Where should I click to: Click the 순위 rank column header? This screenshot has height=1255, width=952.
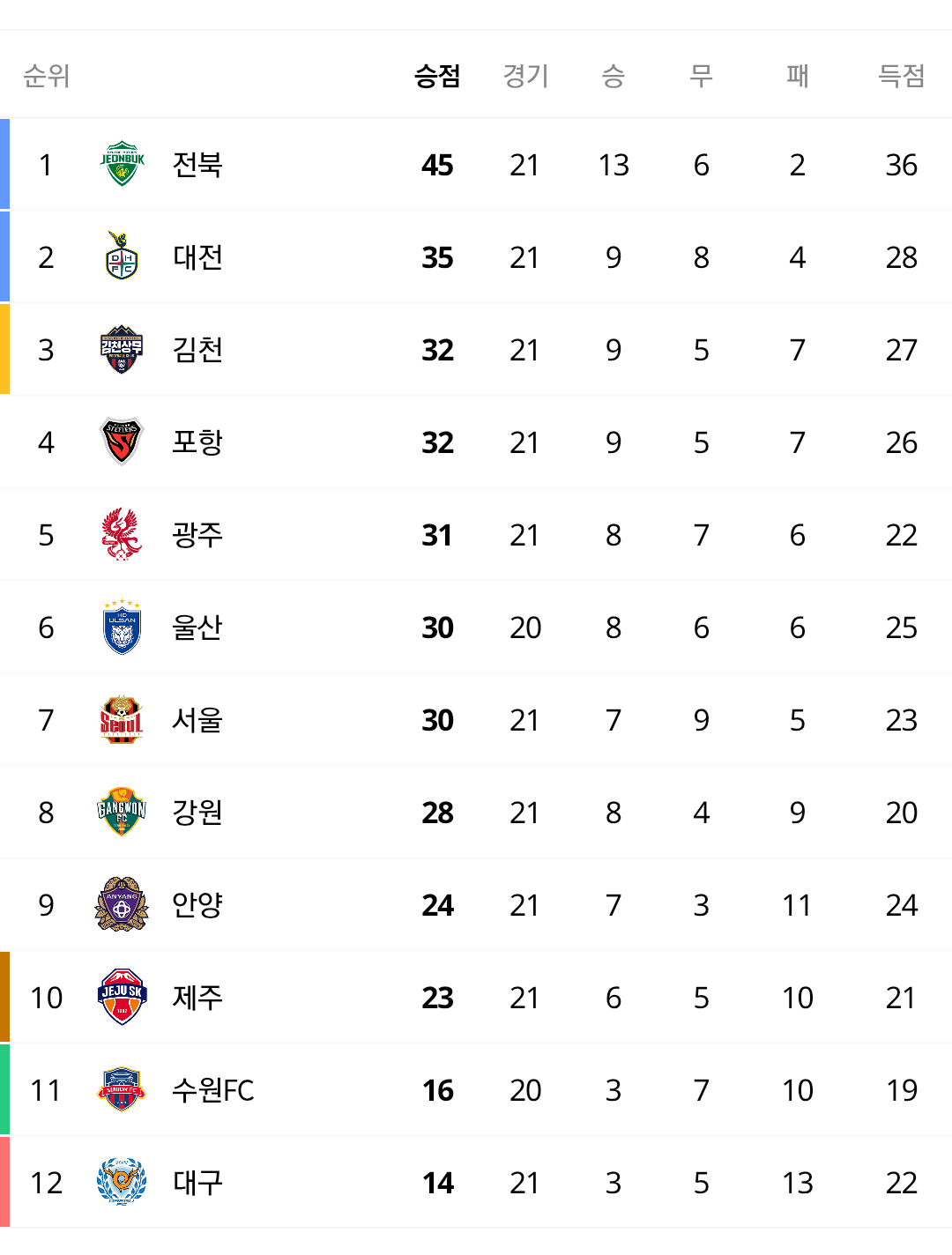(46, 76)
